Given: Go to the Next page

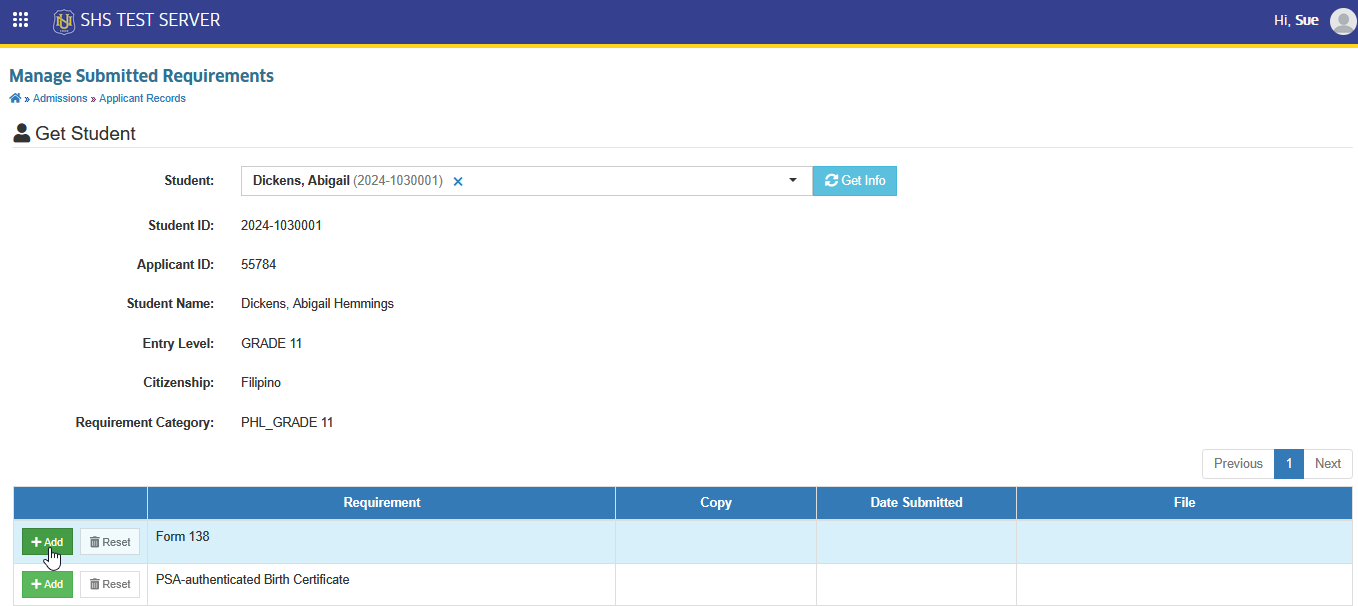Looking at the screenshot, I should click(1328, 464).
